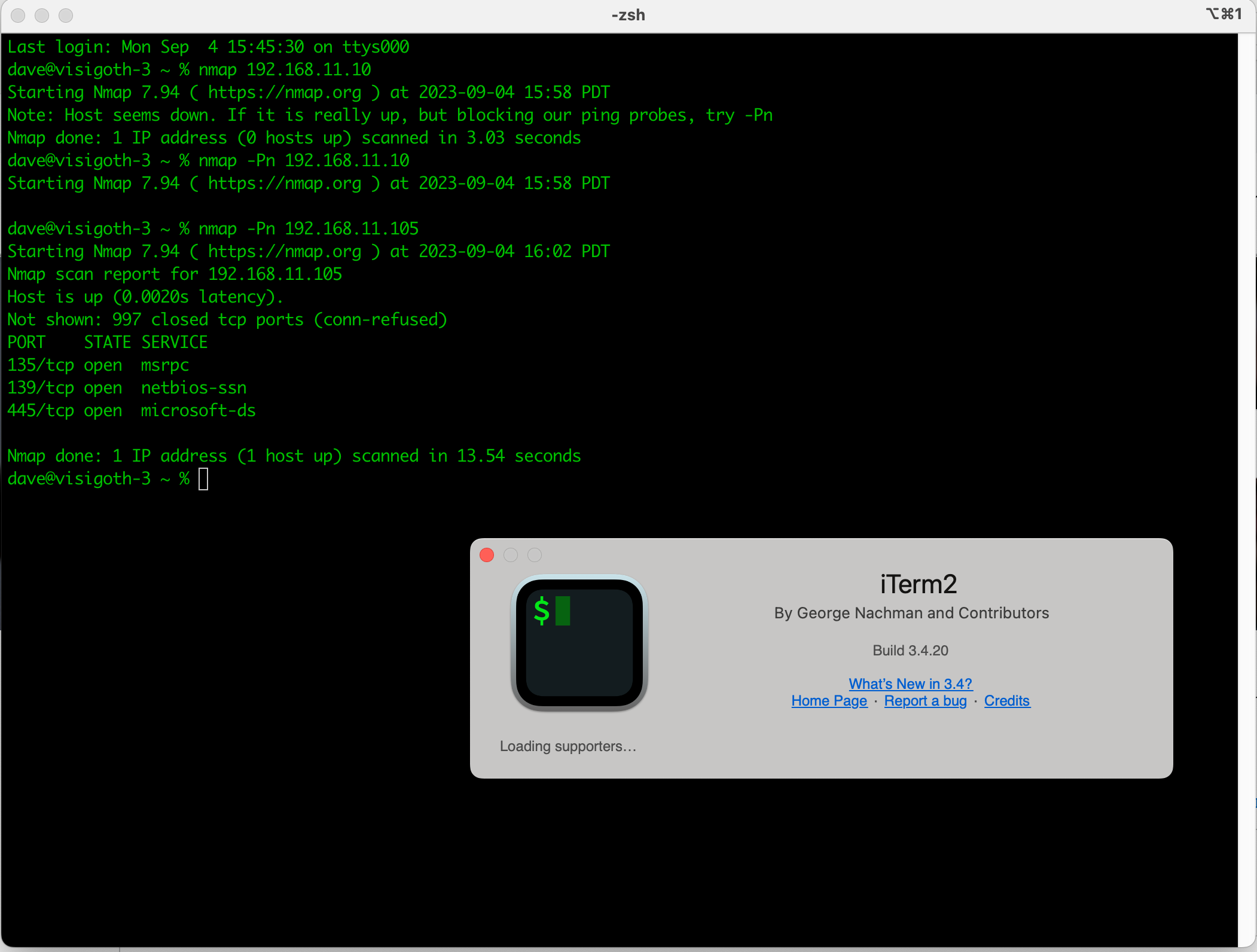Close the About iTerm2 window

tap(487, 556)
